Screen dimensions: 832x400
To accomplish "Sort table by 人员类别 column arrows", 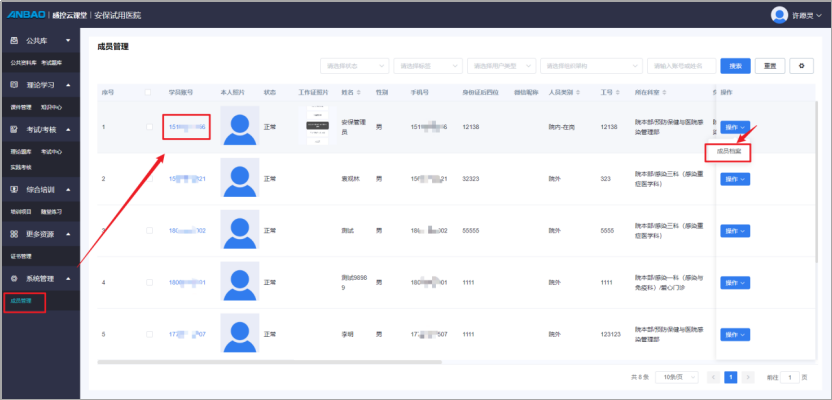I will (577, 92).
